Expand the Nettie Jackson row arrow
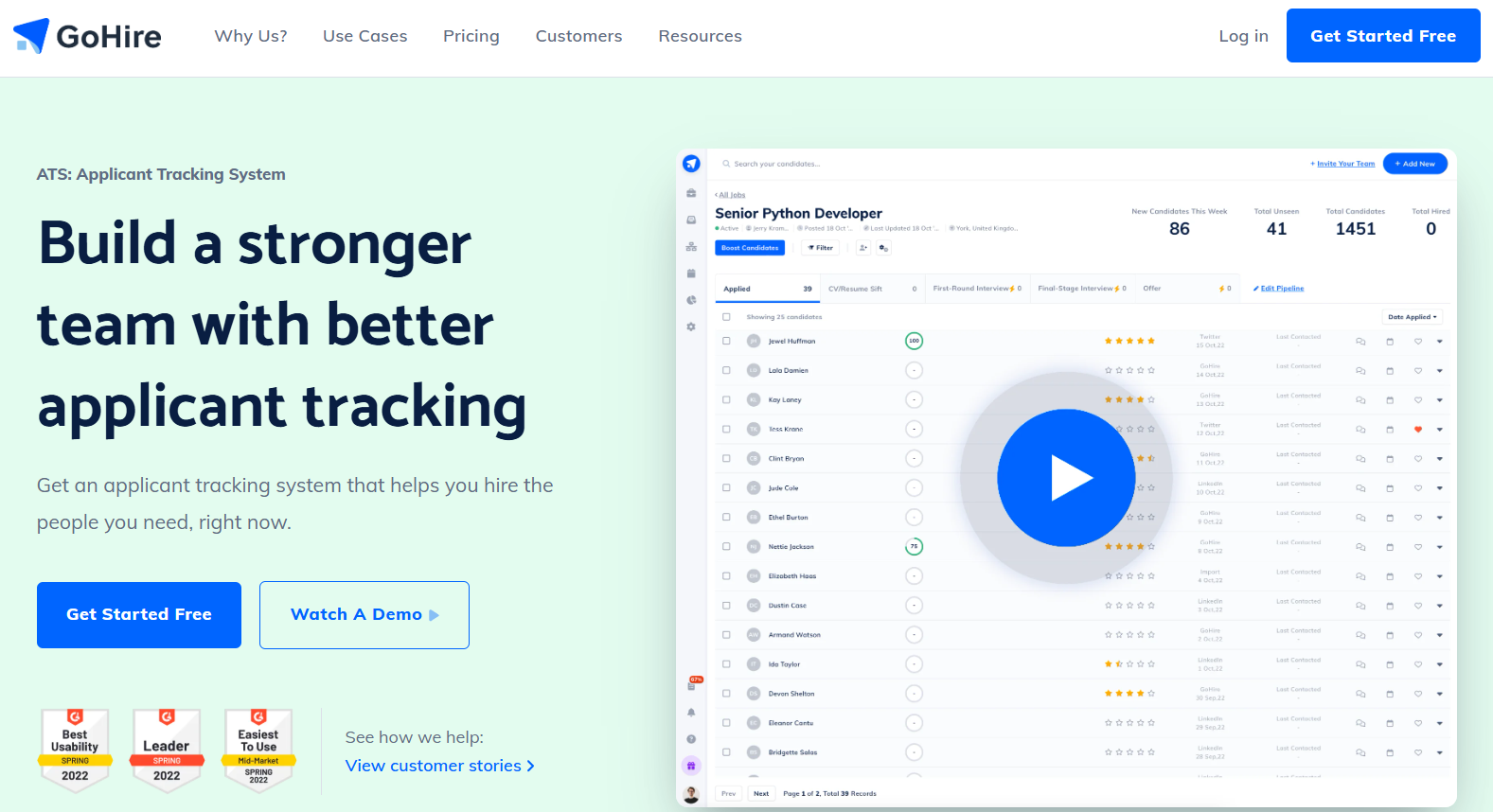 pos(1440,547)
